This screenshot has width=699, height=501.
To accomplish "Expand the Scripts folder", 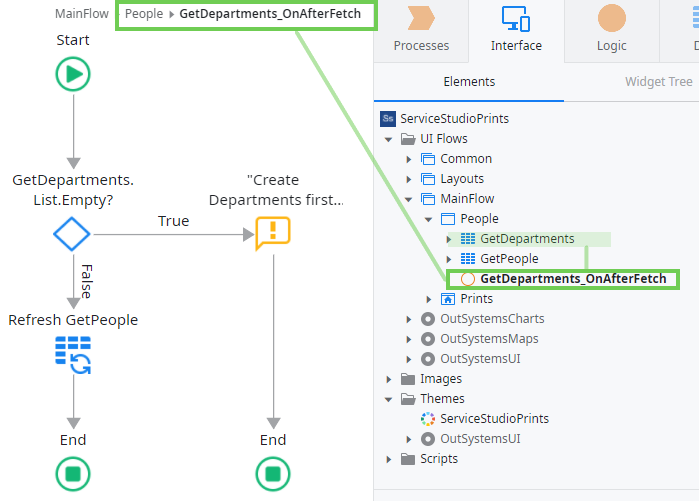I will click(x=389, y=459).
